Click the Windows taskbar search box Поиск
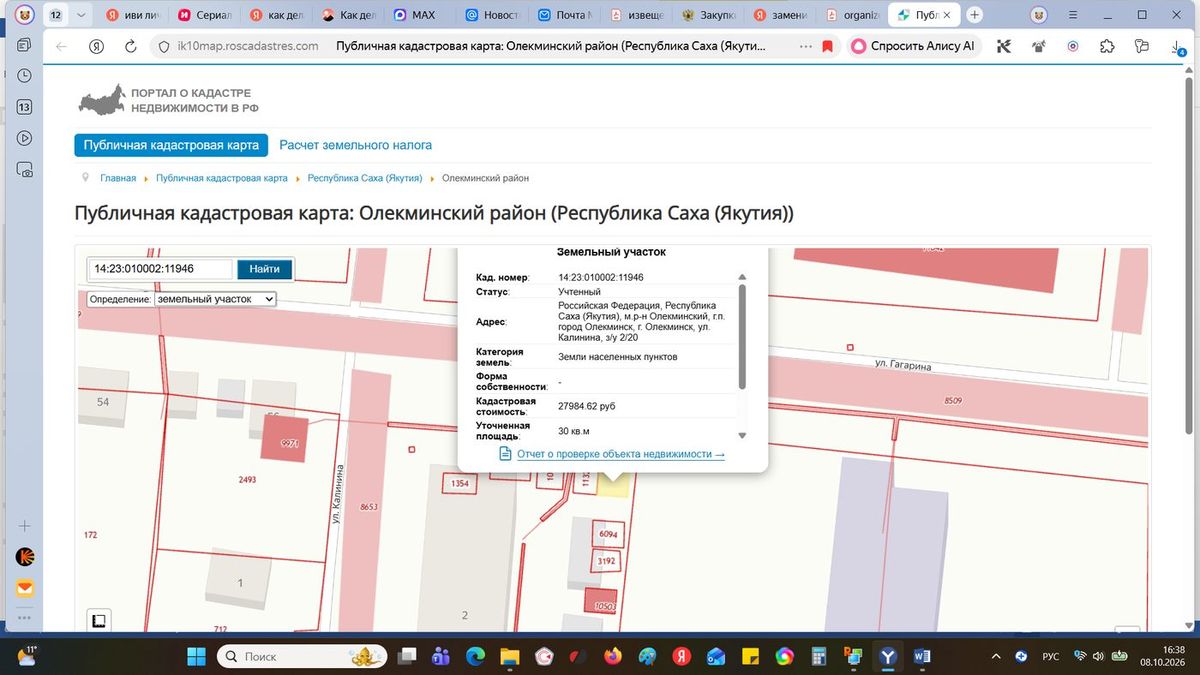This screenshot has width=1200, height=675. point(303,656)
